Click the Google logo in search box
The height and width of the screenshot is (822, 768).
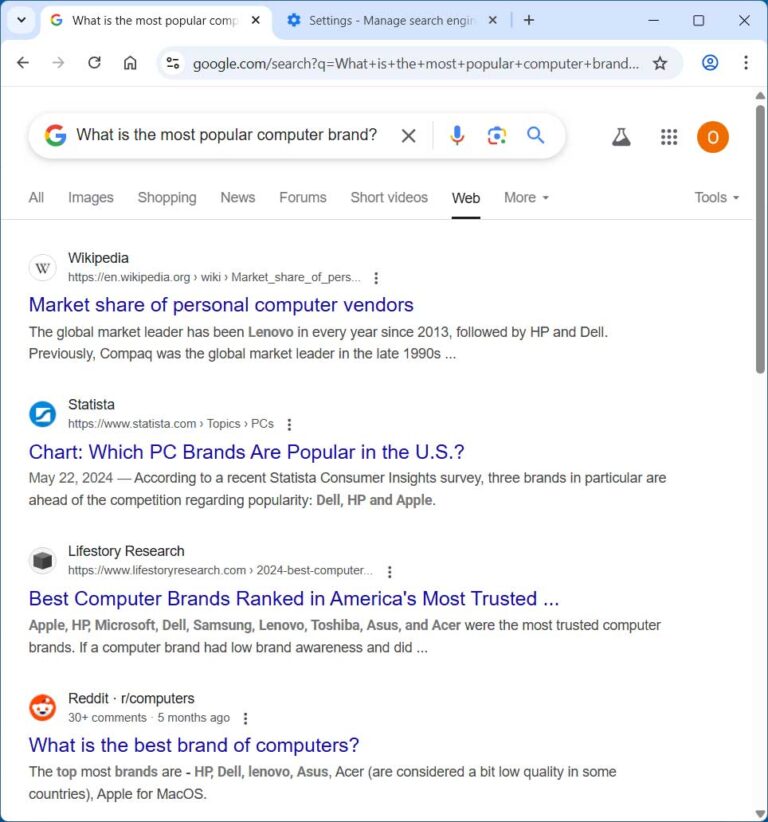point(55,135)
